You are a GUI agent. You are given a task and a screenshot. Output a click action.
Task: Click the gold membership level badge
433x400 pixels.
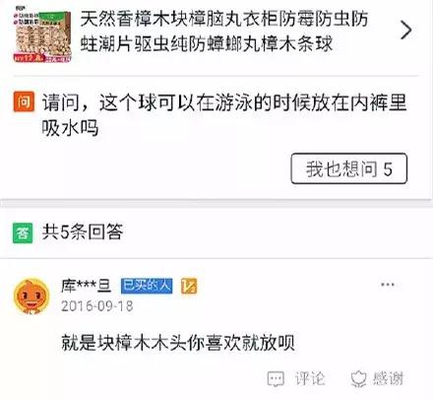[x=189, y=286]
